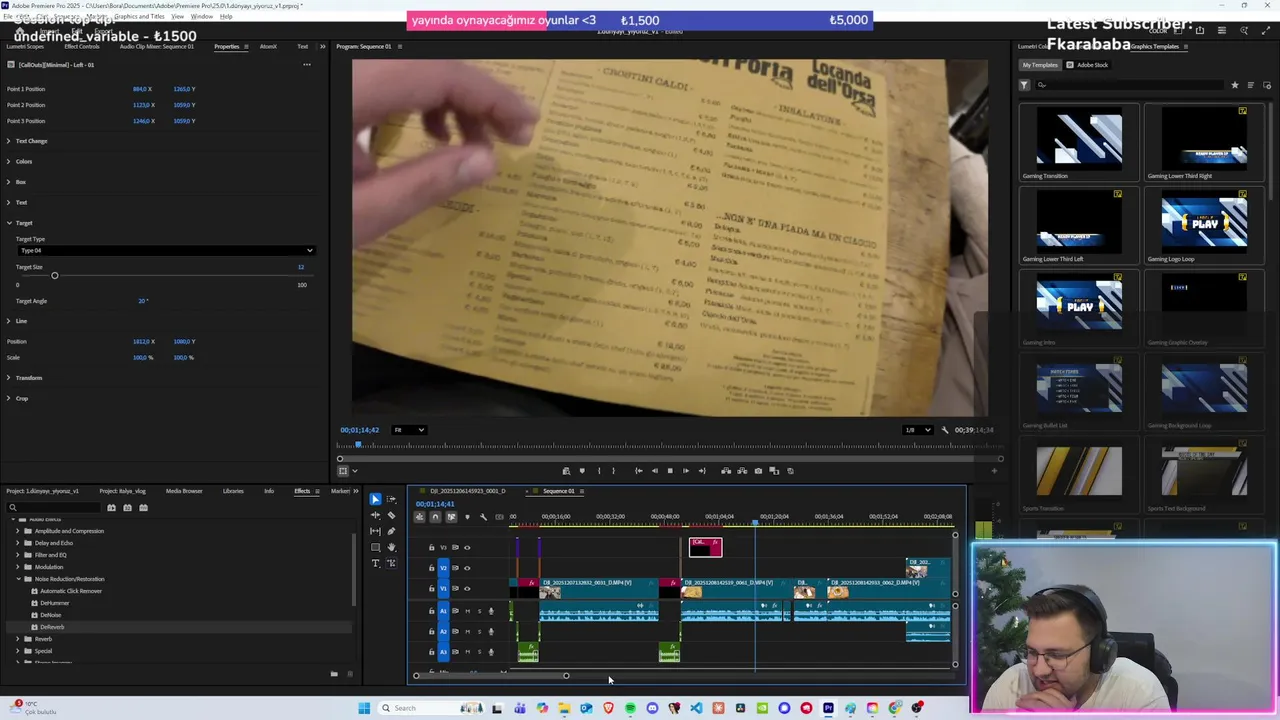
Task: Adjust the Target Size slider
Action: pos(55,276)
